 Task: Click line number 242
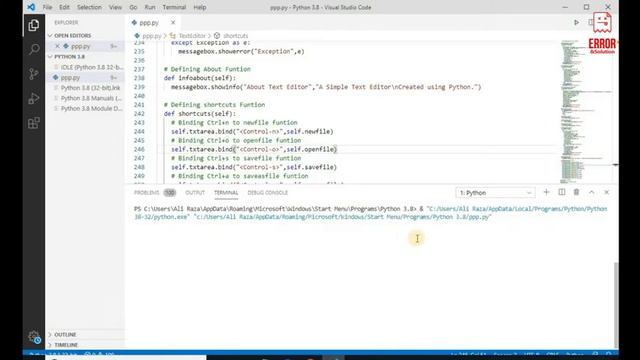[139, 114]
